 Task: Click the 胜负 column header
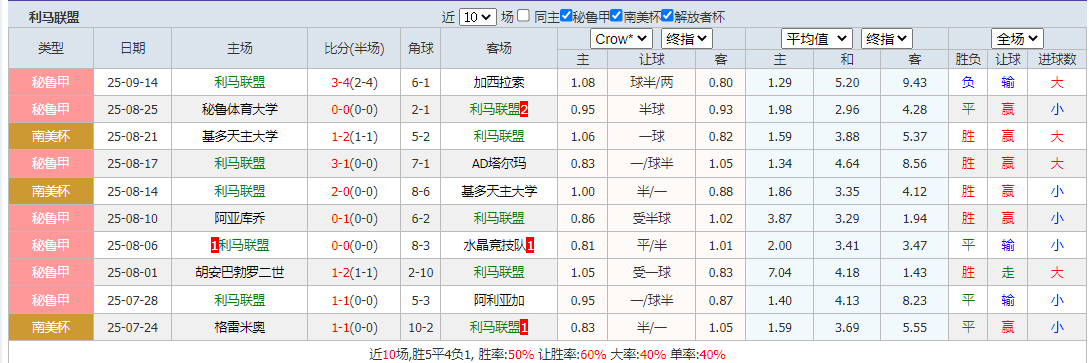[968, 60]
